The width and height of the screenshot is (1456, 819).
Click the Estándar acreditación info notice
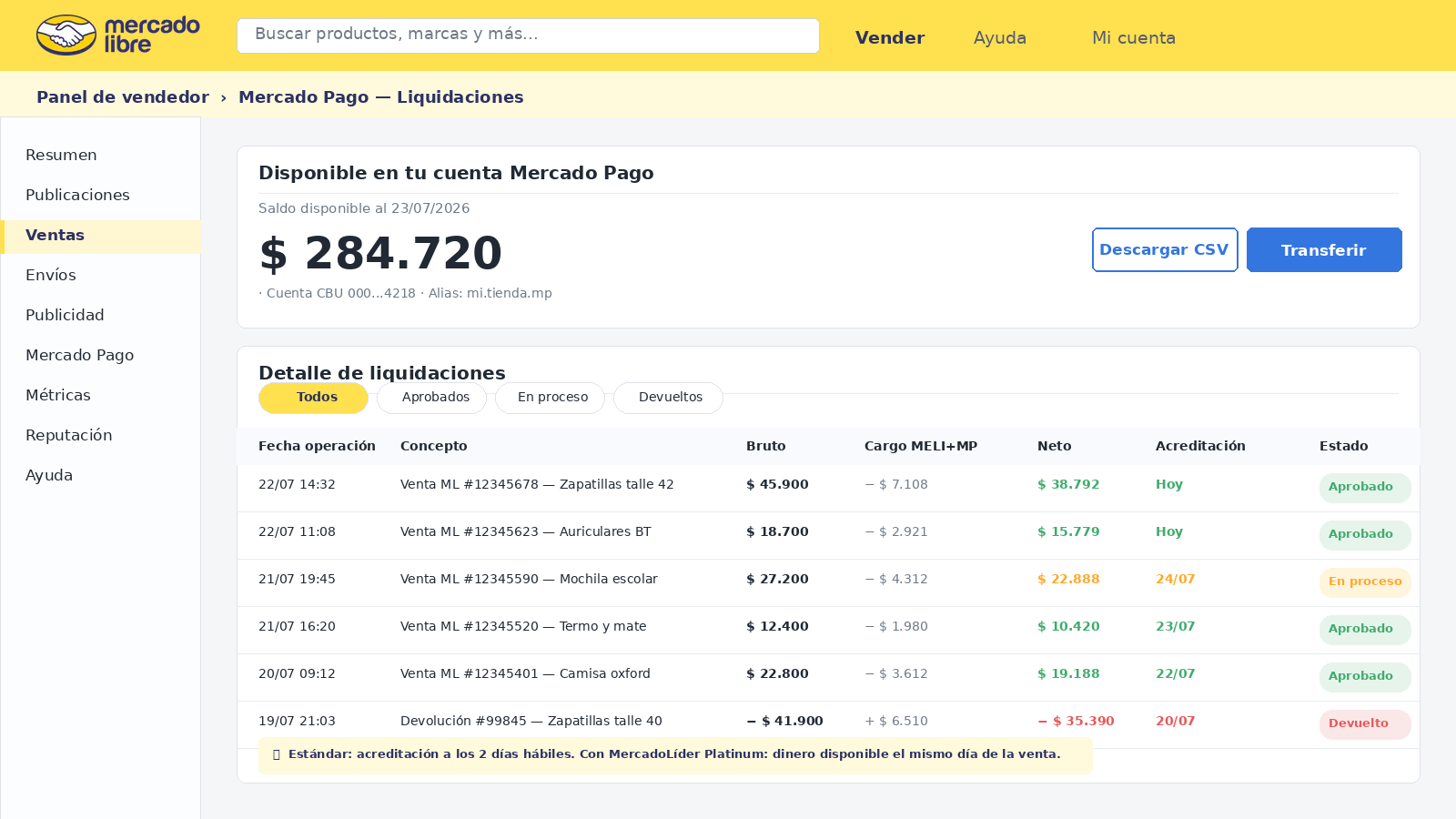675,754
